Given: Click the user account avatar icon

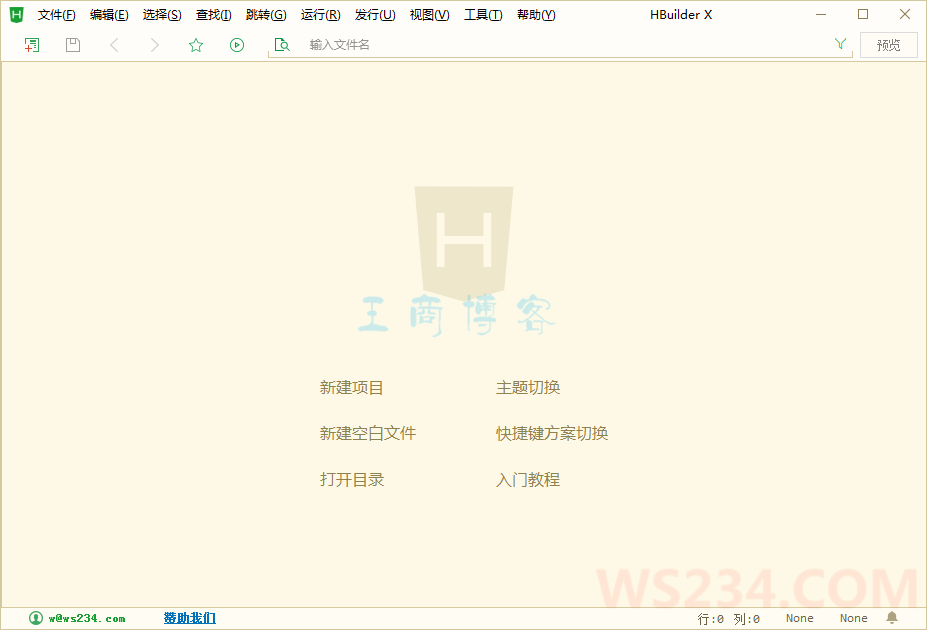Looking at the screenshot, I should pyautogui.click(x=36, y=618).
